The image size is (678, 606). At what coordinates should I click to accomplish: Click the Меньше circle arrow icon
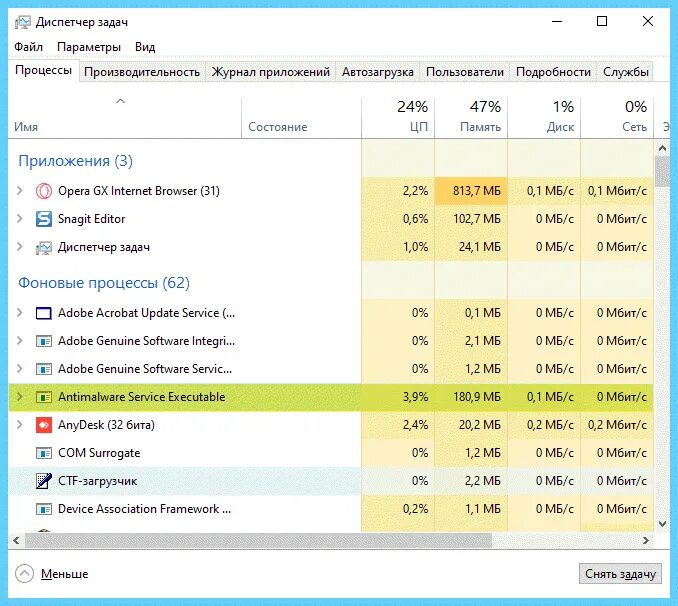click(24, 574)
